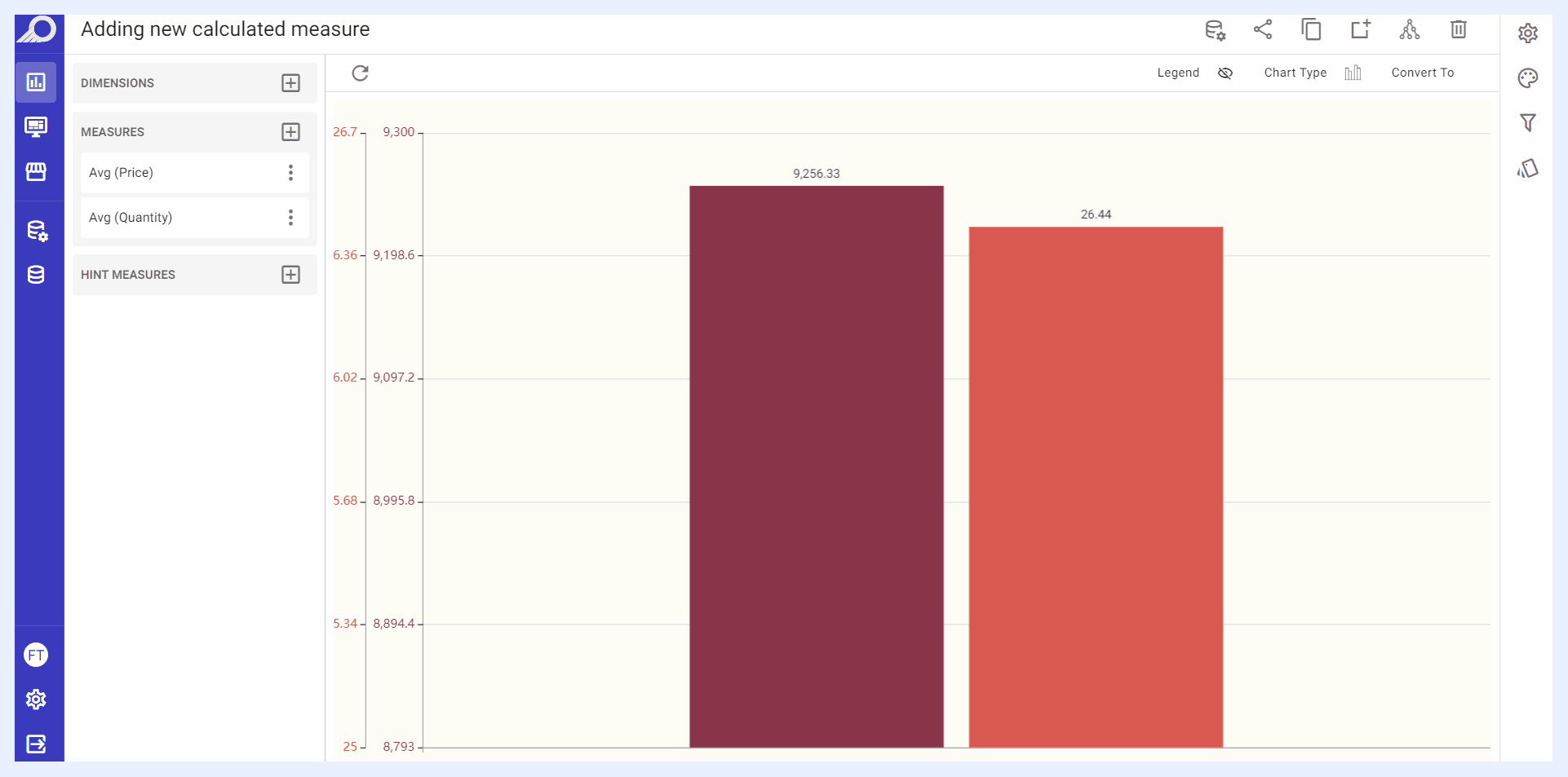Refresh the chart

(360, 73)
